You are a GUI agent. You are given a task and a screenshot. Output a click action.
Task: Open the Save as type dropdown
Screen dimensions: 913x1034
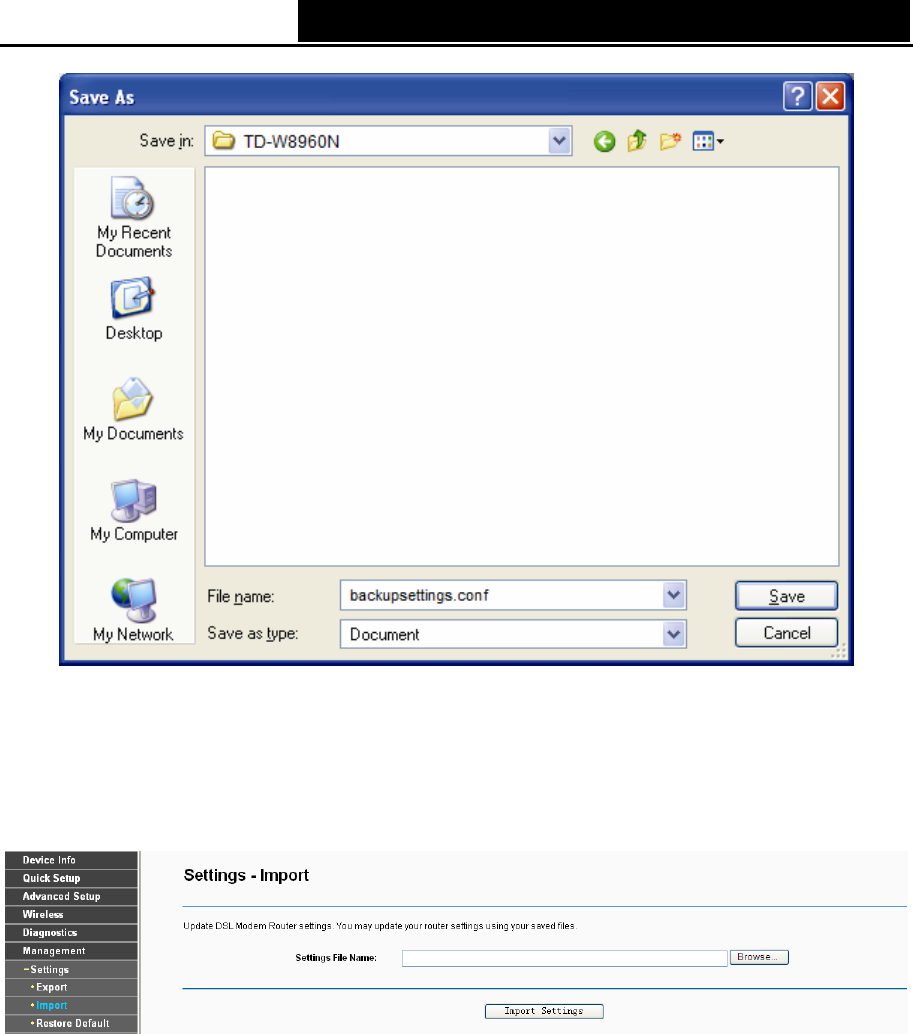[673, 634]
